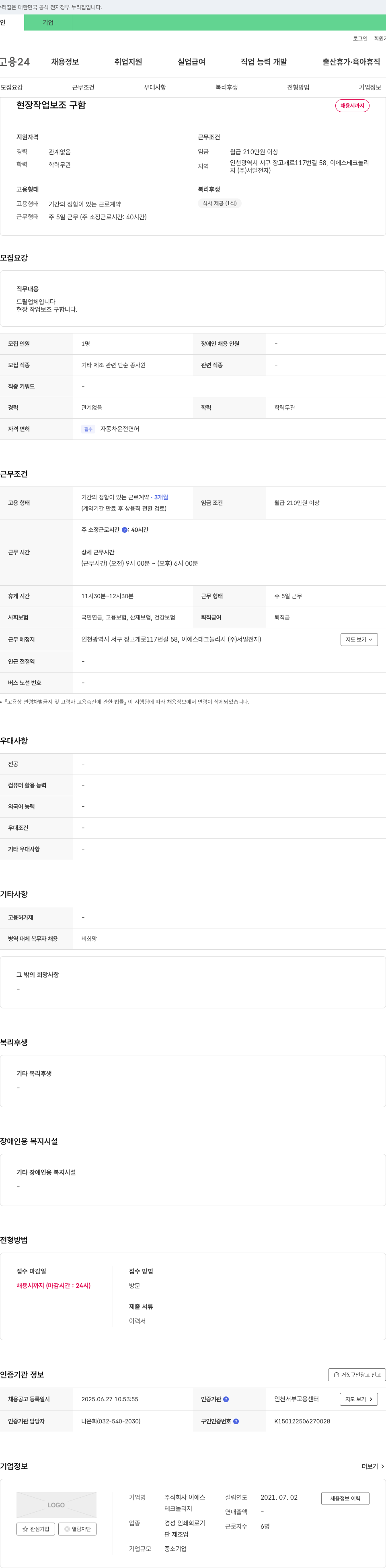Open the 채용정보 menu
386x1568 pixels.
tap(65, 62)
